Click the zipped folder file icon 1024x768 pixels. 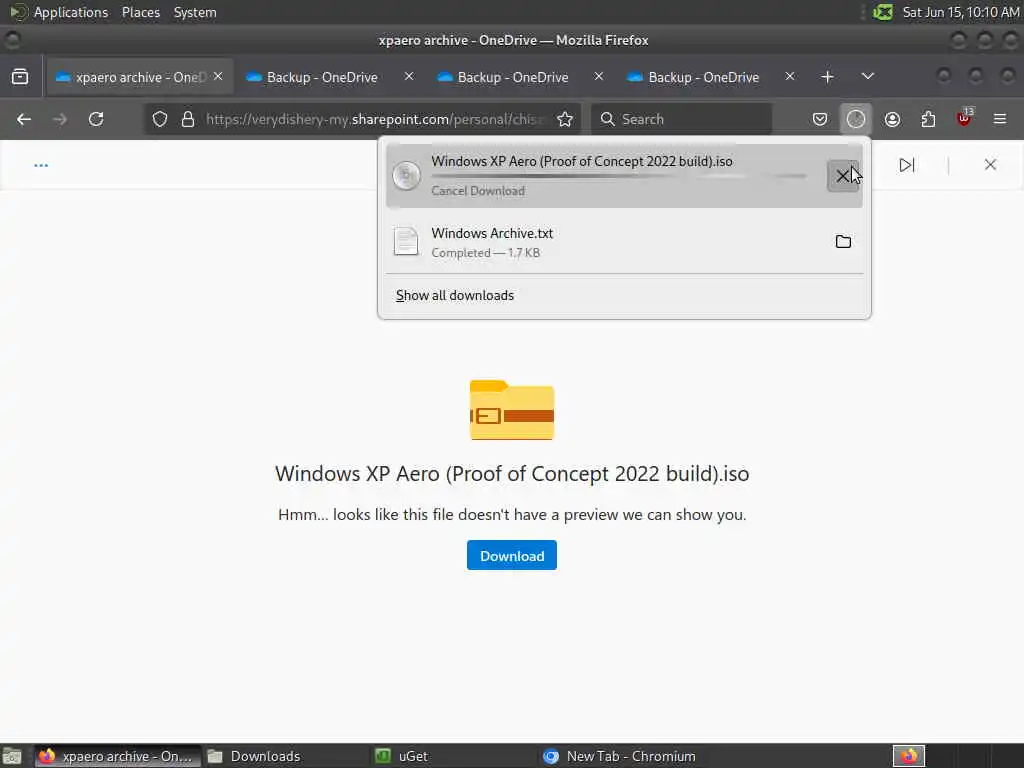pyautogui.click(x=512, y=410)
